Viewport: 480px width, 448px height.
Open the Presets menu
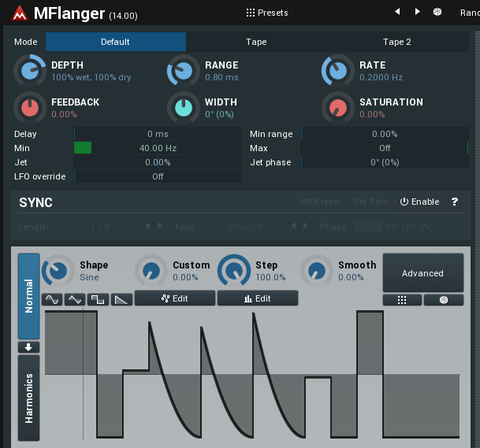click(x=267, y=13)
